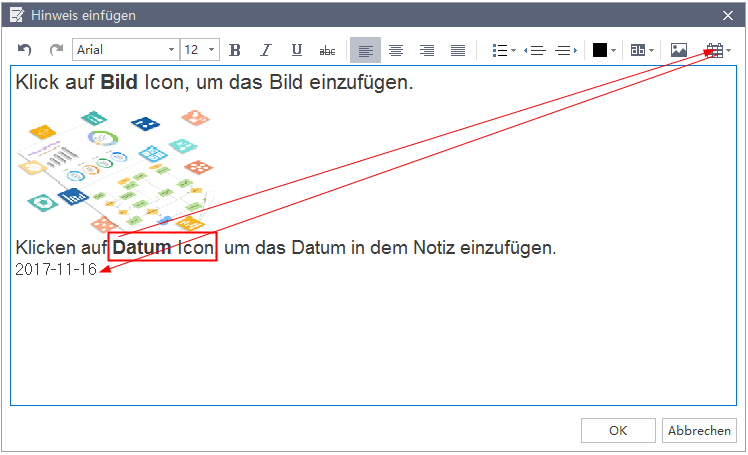Expand the bullet list style arrow

click(x=513, y=50)
